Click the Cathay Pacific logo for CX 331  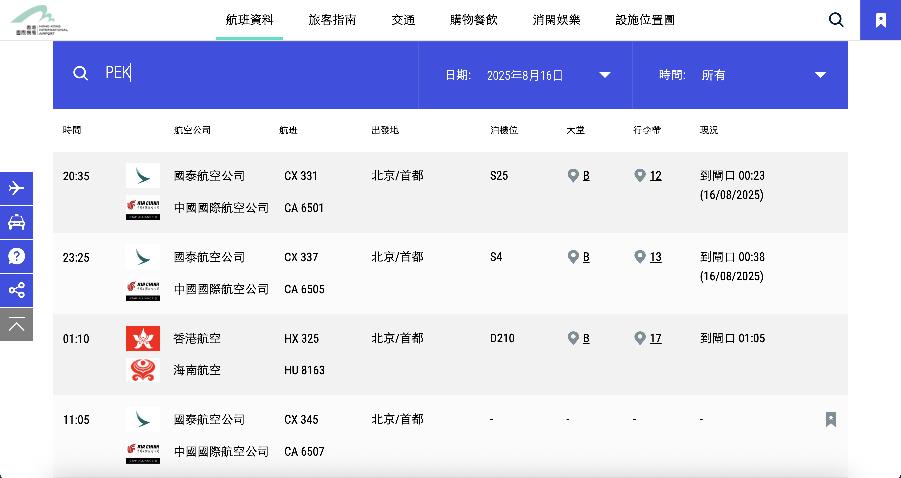(143, 176)
